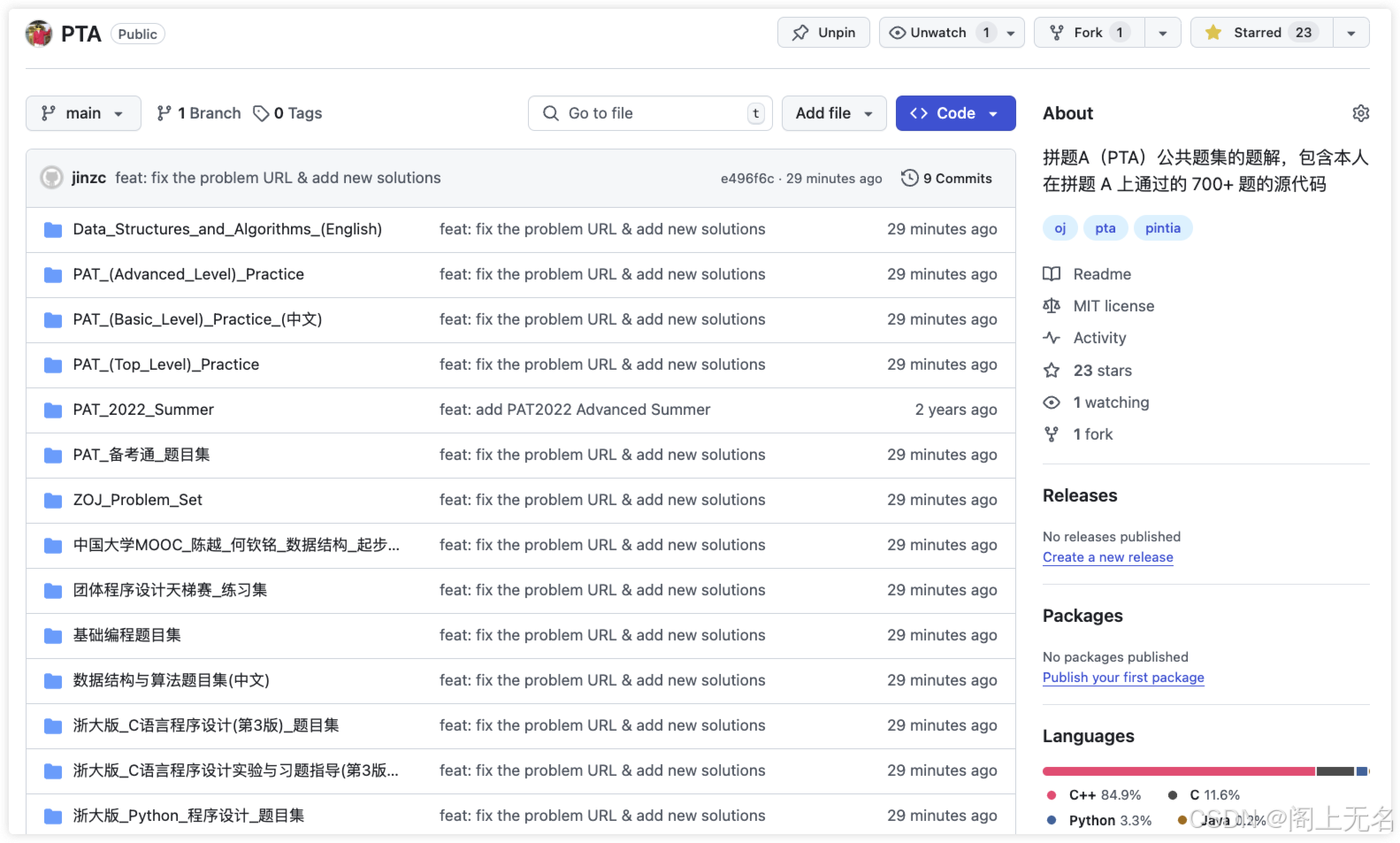Click the jinzc commit author avatar
The height and width of the screenshot is (843, 1400).
(52, 178)
